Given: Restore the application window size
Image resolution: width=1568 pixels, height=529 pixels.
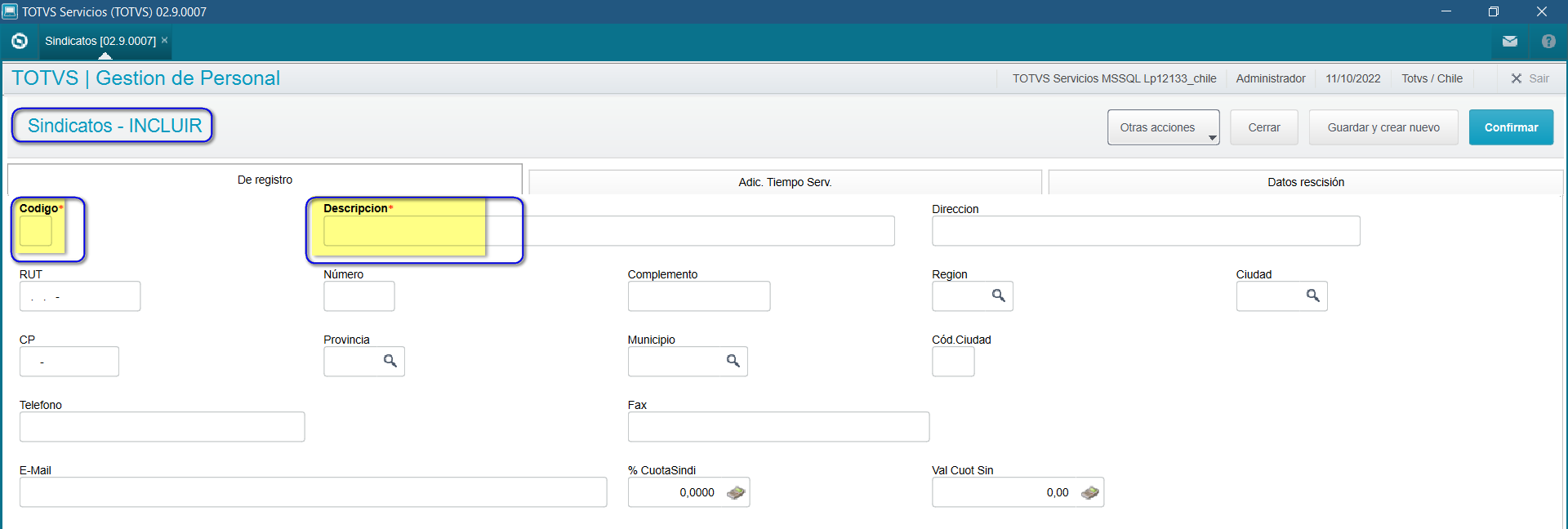Looking at the screenshot, I should pos(1494,11).
